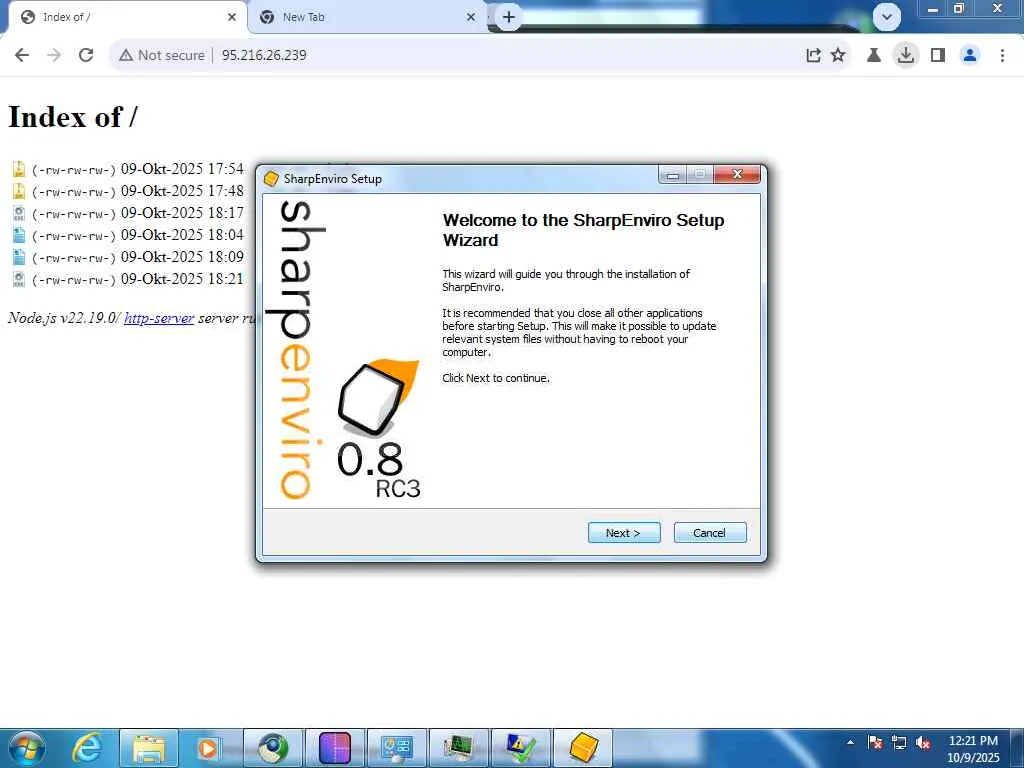Viewport: 1024px width, 768px height.
Task: Click the text 09-Okt-2025 18:17
Action: coord(182,213)
